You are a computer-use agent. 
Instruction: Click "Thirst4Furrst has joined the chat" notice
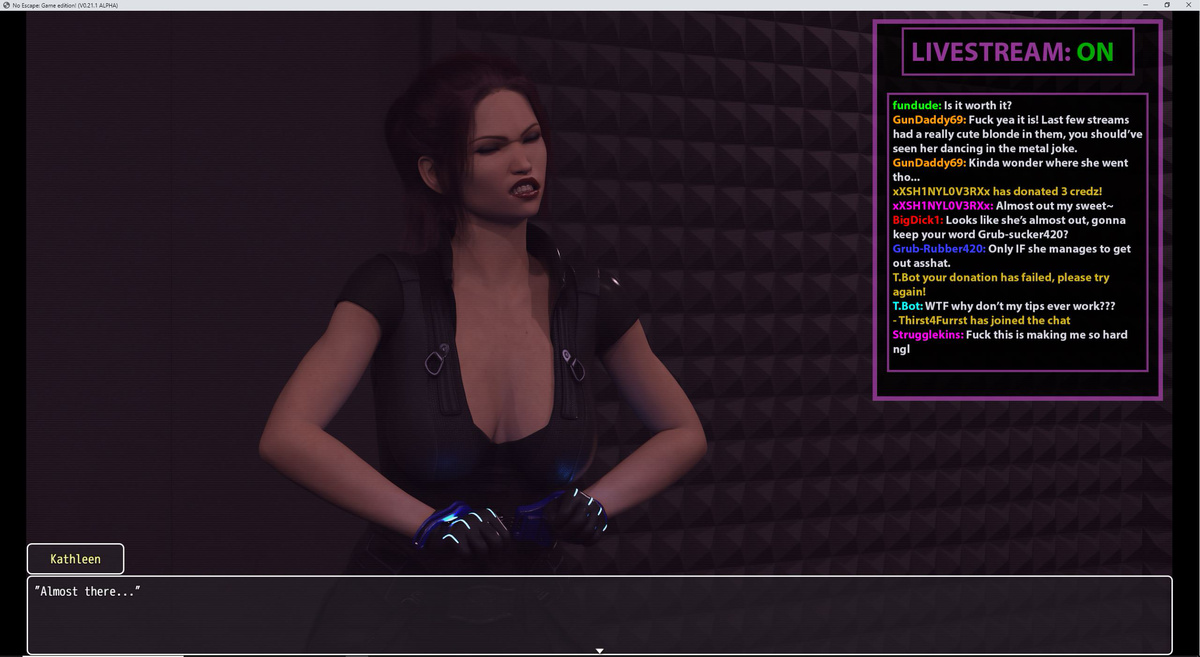(982, 321)
